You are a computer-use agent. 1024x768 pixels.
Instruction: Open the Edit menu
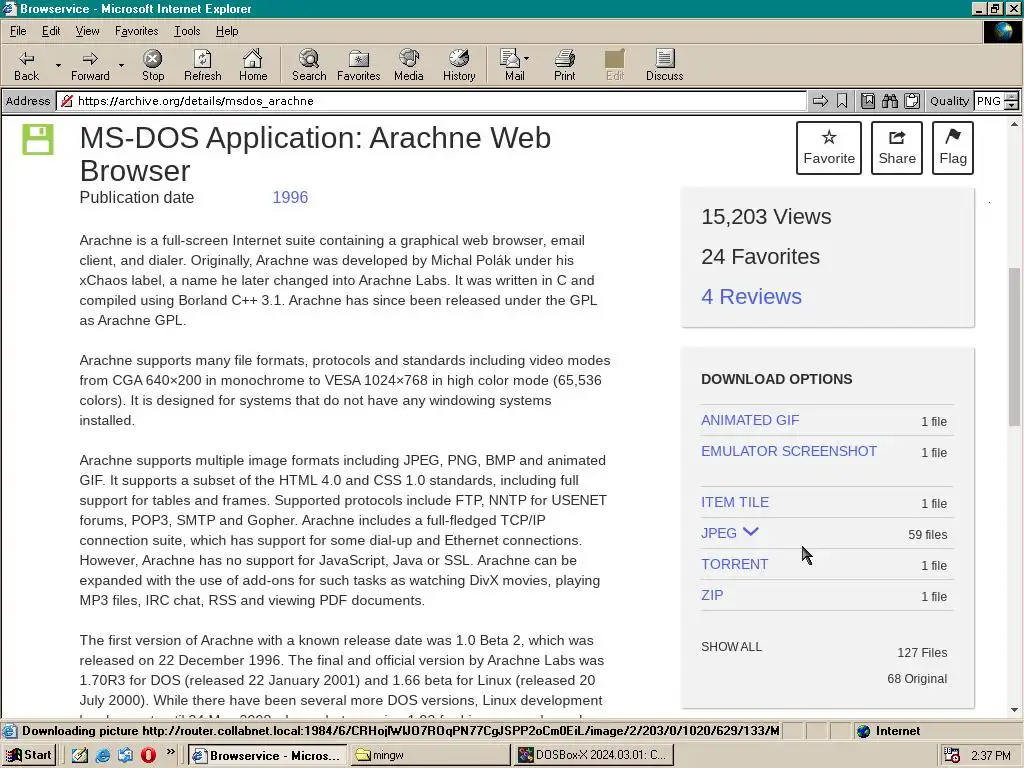click(x=51, y=31)
